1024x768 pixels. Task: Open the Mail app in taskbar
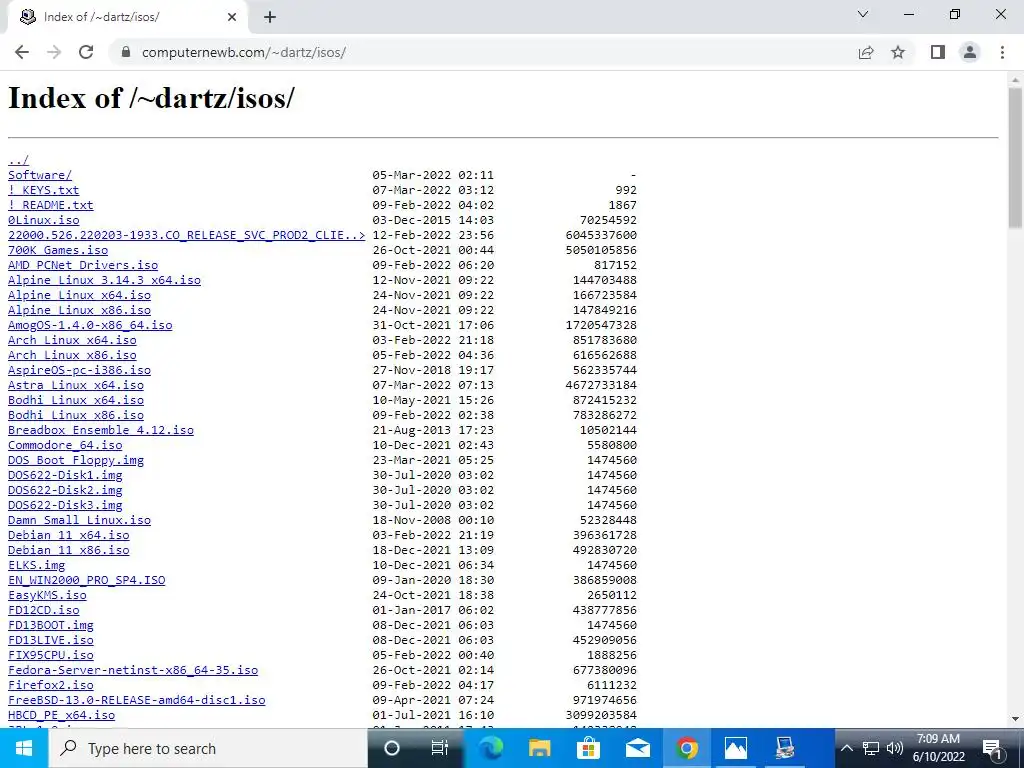tap(637, 748)
